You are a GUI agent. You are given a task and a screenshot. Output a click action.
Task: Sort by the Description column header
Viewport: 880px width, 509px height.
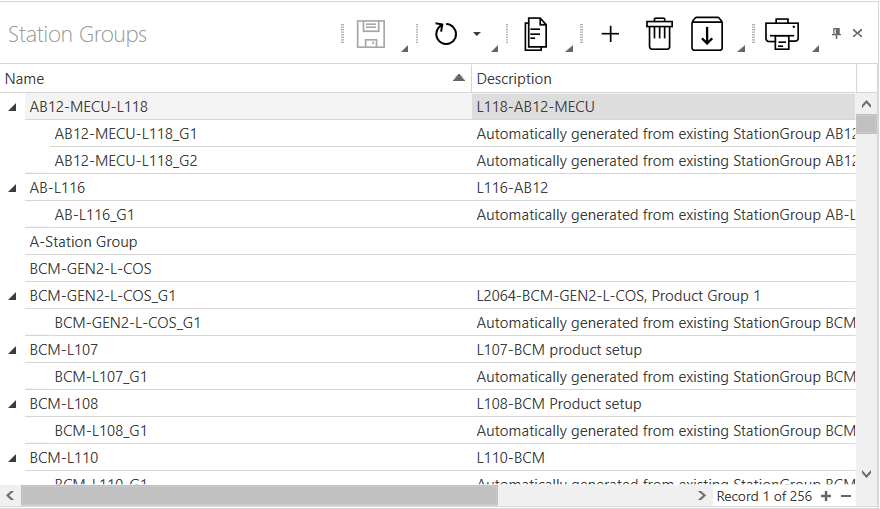(664, 79)
